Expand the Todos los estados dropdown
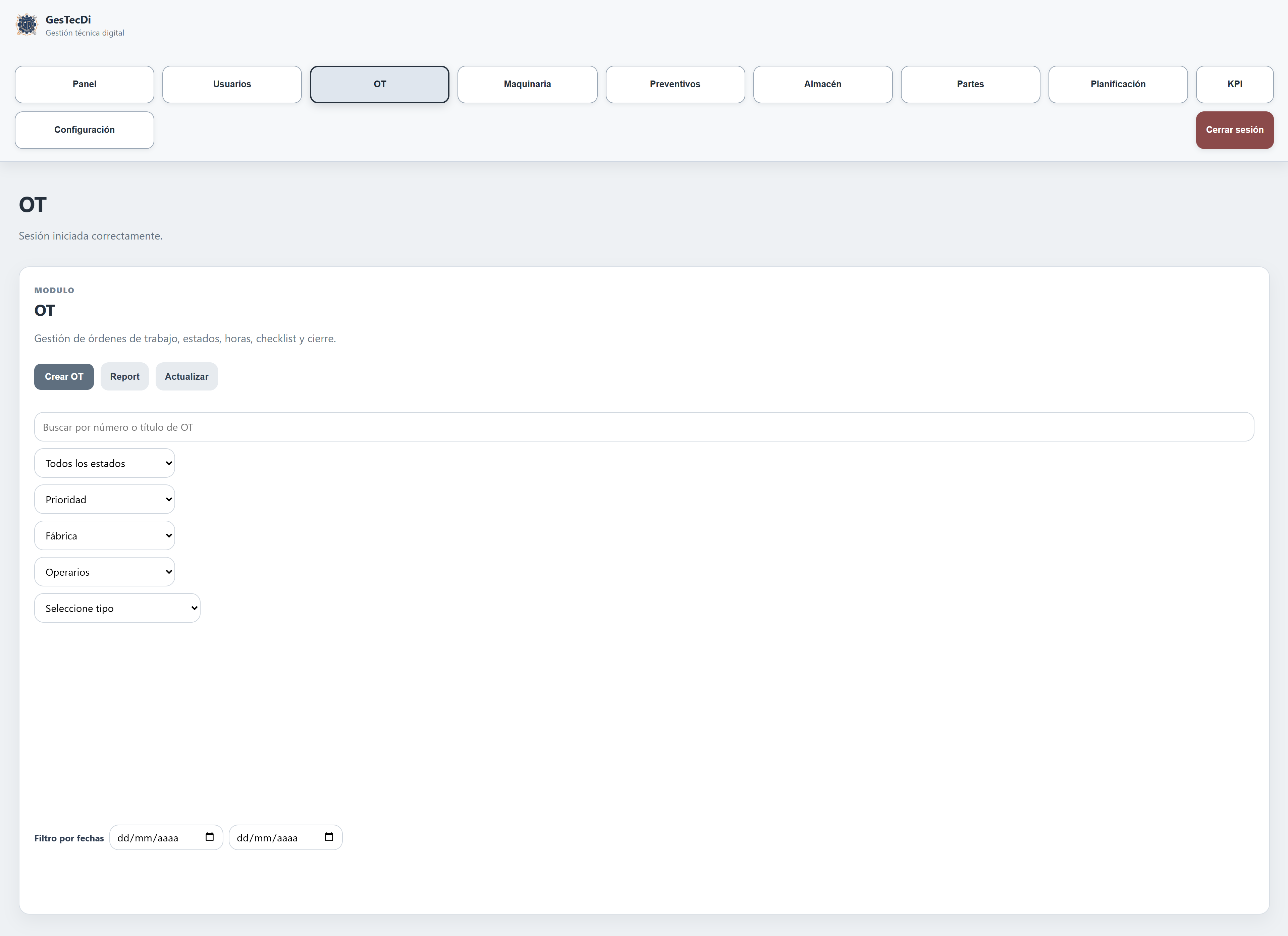This screenshot has width=1288, height=936. coord(105,463)
